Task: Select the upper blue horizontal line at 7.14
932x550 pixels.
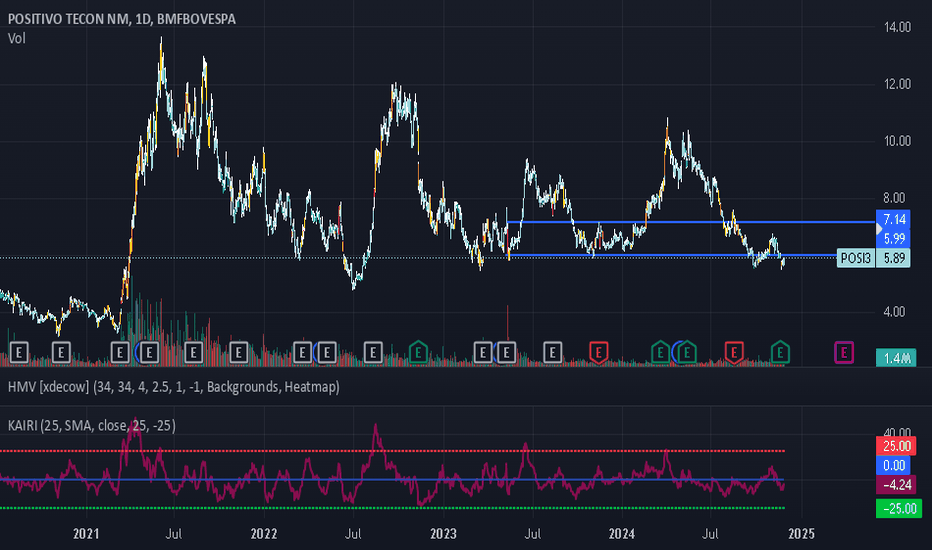Action: coord(691,222)
